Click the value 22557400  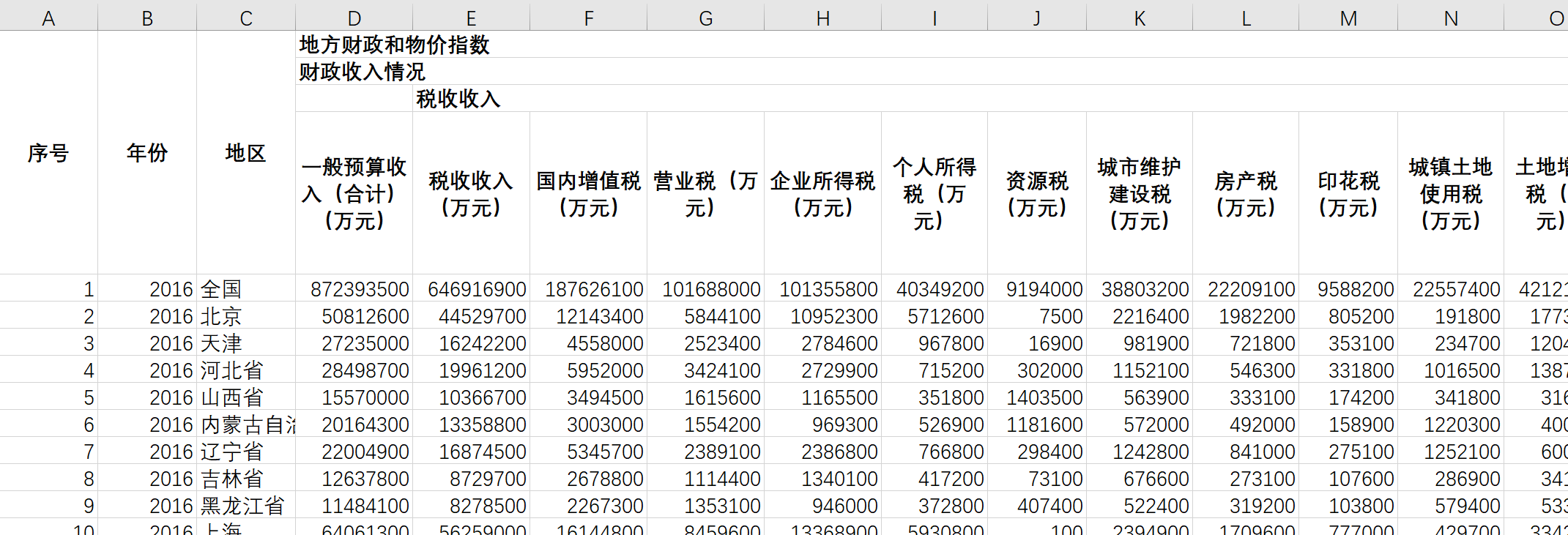click(1457, 290)
